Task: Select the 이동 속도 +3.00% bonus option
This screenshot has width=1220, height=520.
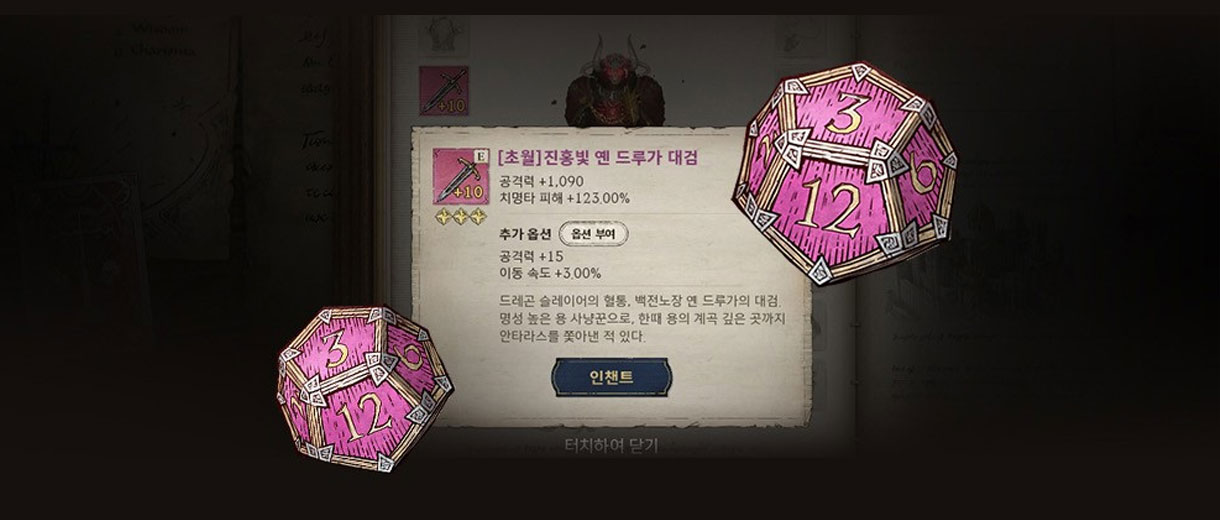Action: [548, 272]
